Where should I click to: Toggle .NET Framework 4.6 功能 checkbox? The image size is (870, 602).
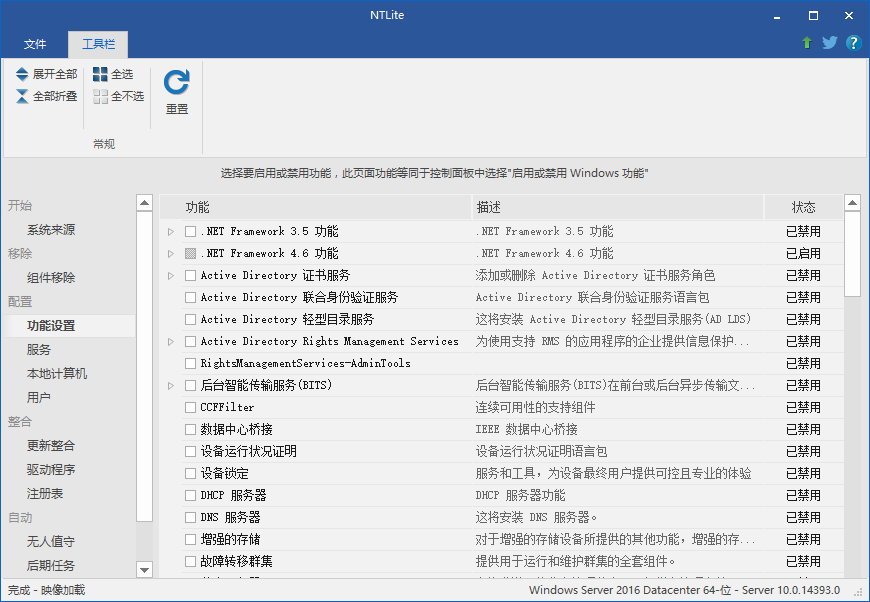click(190, 254)
